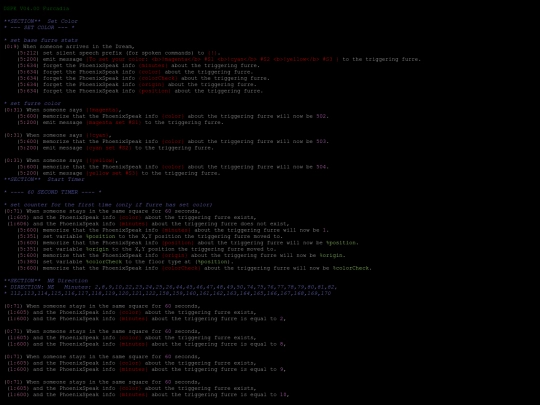Image resolution: width=540 pixels, height=405 pixels.
Task: Click 'set variable %colorCheck to the floor type' line
Action: pyautogui.click(x=125, y=262)
